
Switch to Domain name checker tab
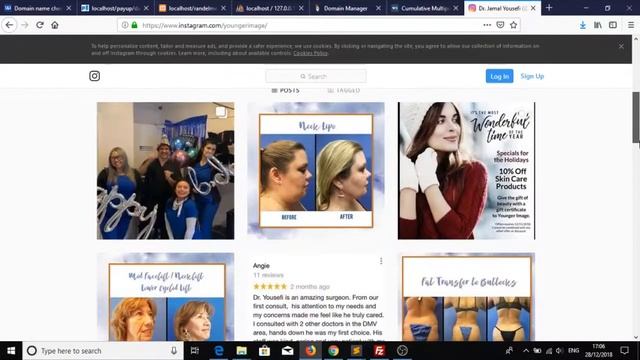pos(38,8)
